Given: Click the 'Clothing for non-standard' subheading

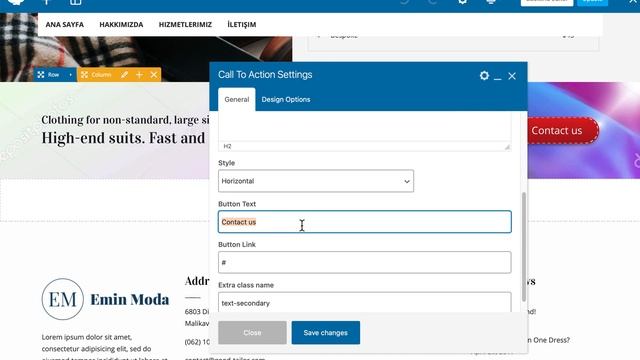Looking at the screenshot, I should pyautogui.click(x=125, y=120).
